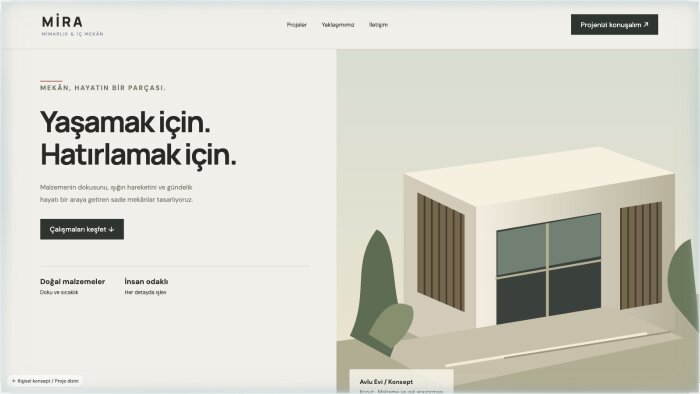The height and width of the screenshot is (394, 700).
Task: Click the 'MİMARLIK & İÇ MEKÂN' subtitle
Action: (x=72, y=34)
